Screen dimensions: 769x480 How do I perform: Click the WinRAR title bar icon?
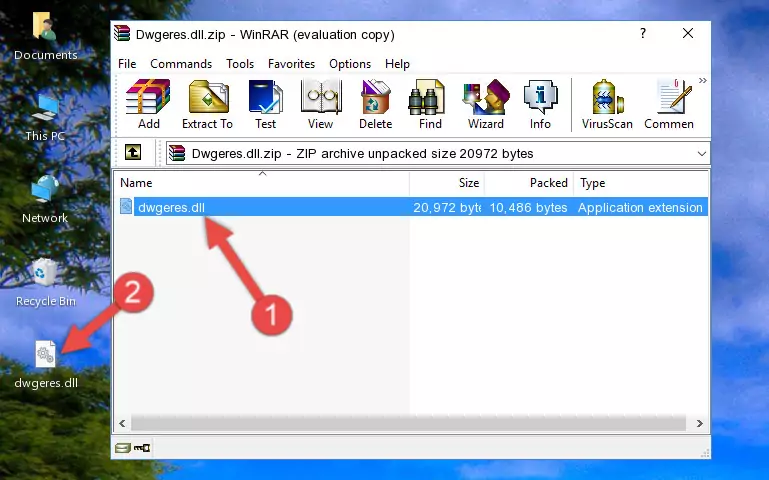click(122, 33)
